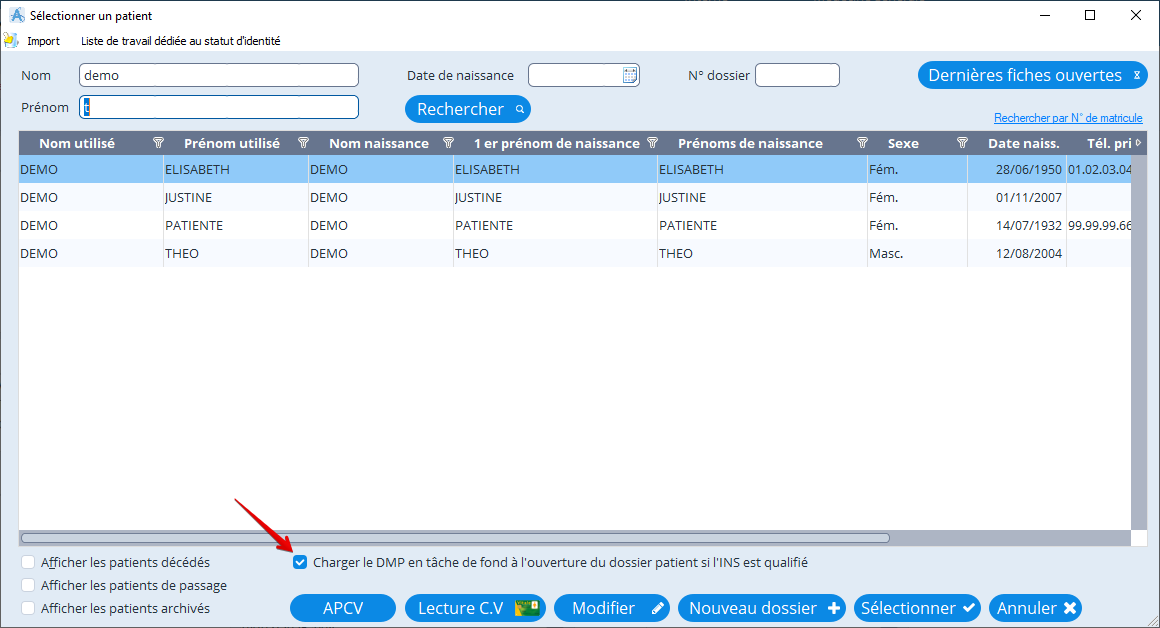Click the calendar icon in Date de naissance

(630, 75)
